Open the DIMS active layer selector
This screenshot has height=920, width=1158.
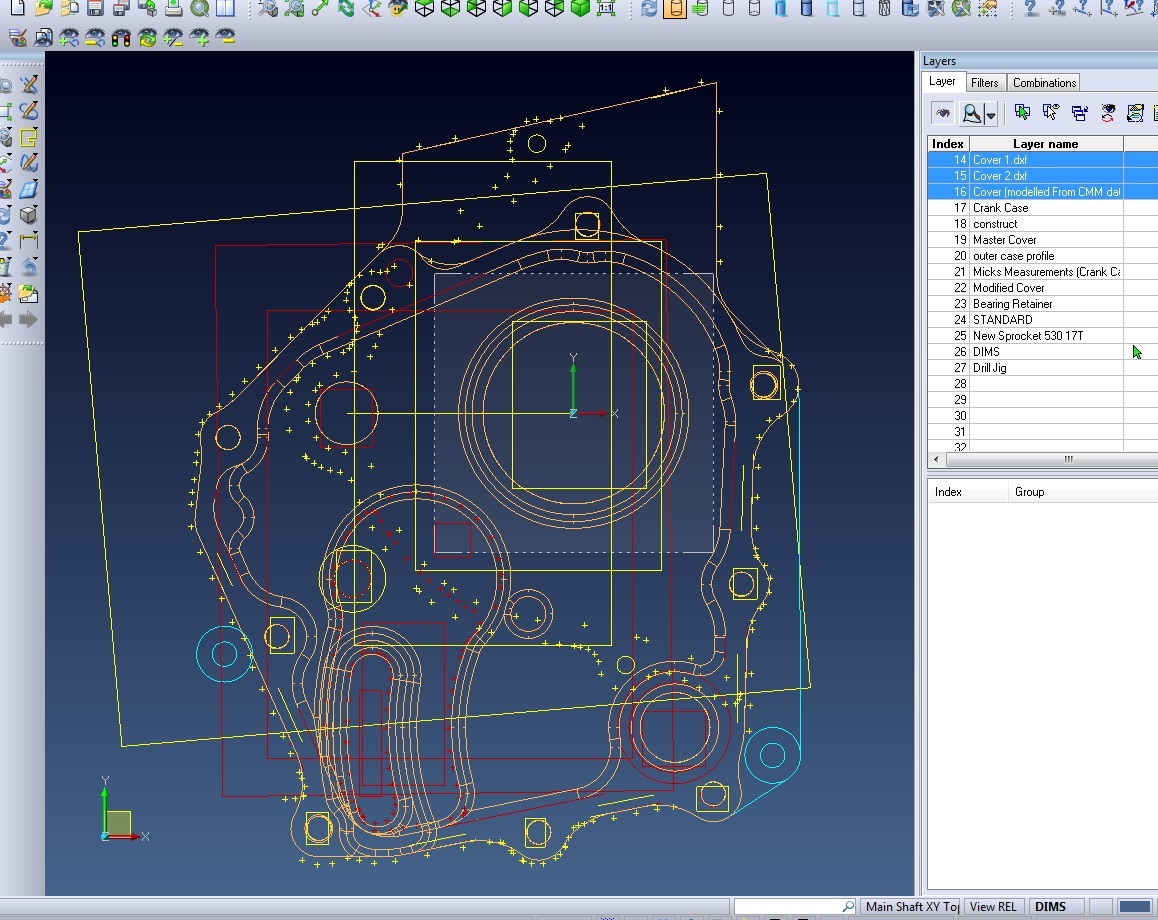pos(1050,907)
